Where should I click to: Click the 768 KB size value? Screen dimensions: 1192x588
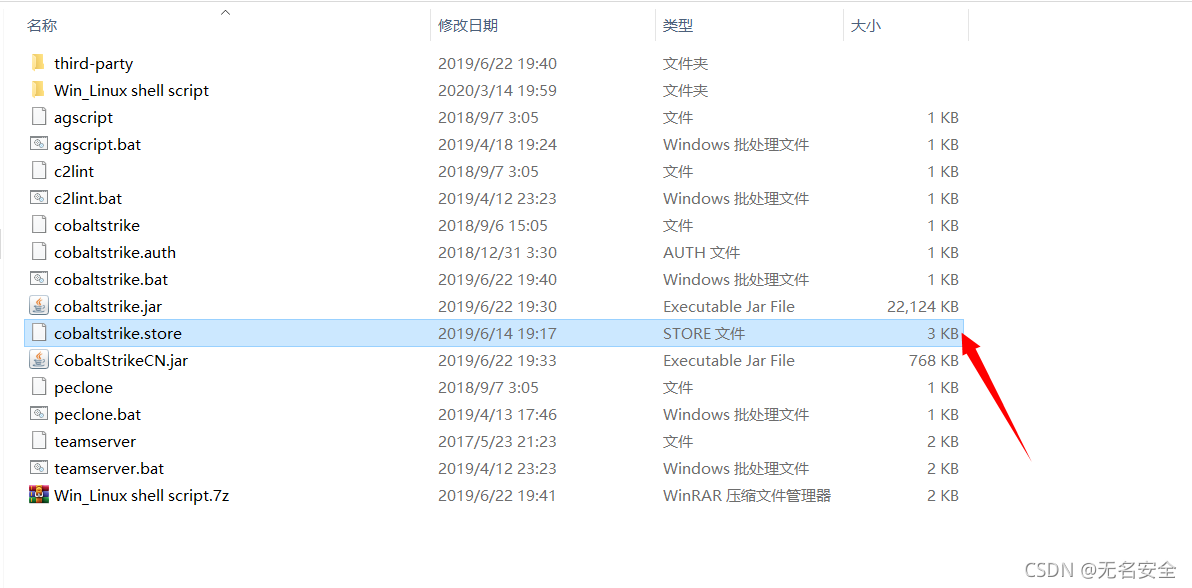[934, 361]
